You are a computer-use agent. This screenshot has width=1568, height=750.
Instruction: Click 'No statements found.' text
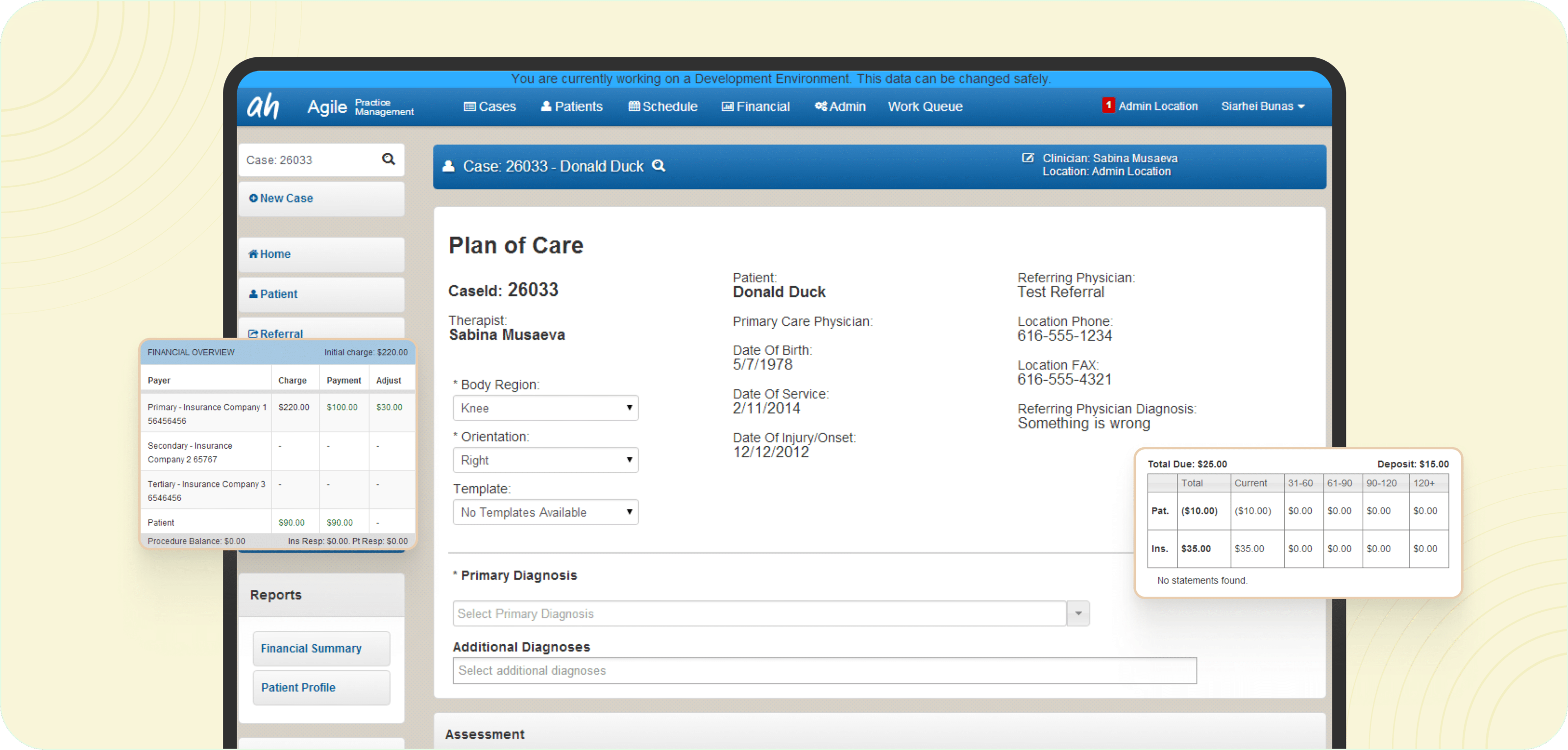pos(1202,580)
